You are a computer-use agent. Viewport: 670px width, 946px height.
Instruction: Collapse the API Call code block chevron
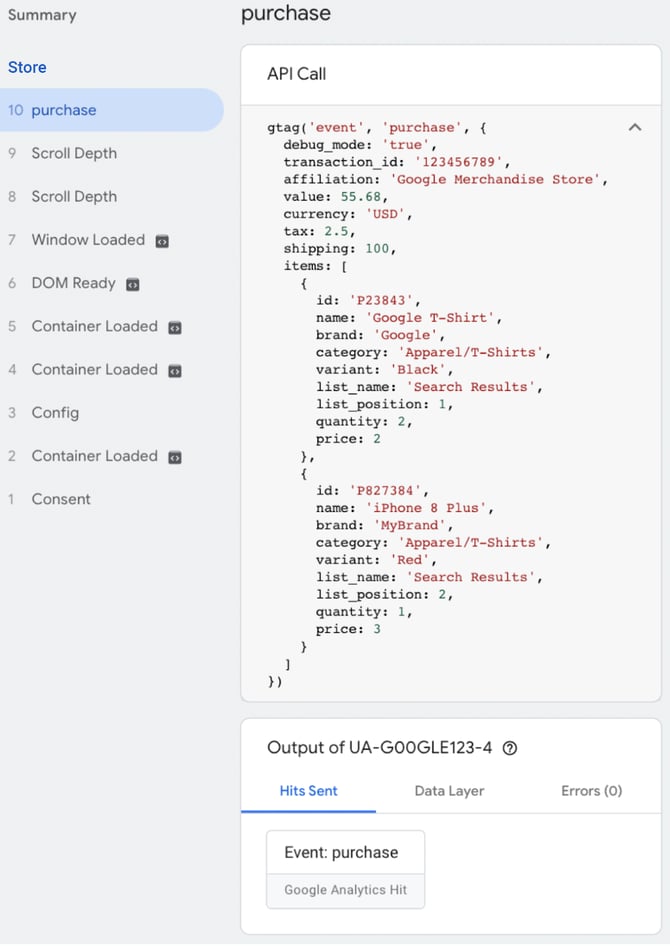[x=634, y=128]
